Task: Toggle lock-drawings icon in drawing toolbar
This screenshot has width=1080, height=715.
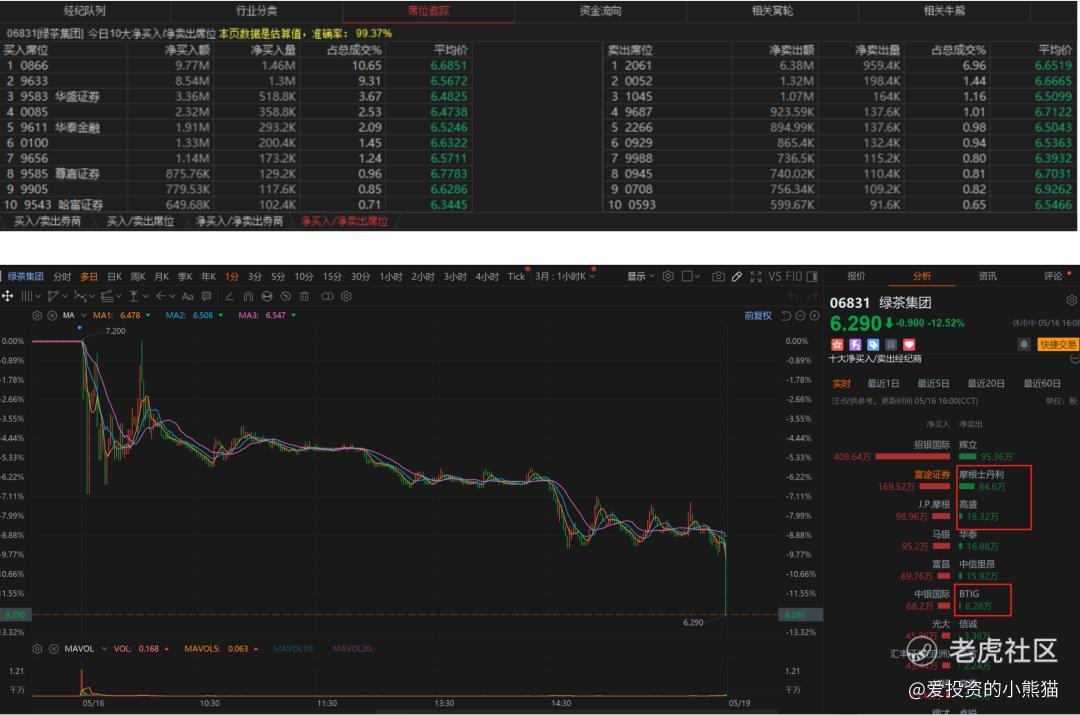Action: (267, 296)
